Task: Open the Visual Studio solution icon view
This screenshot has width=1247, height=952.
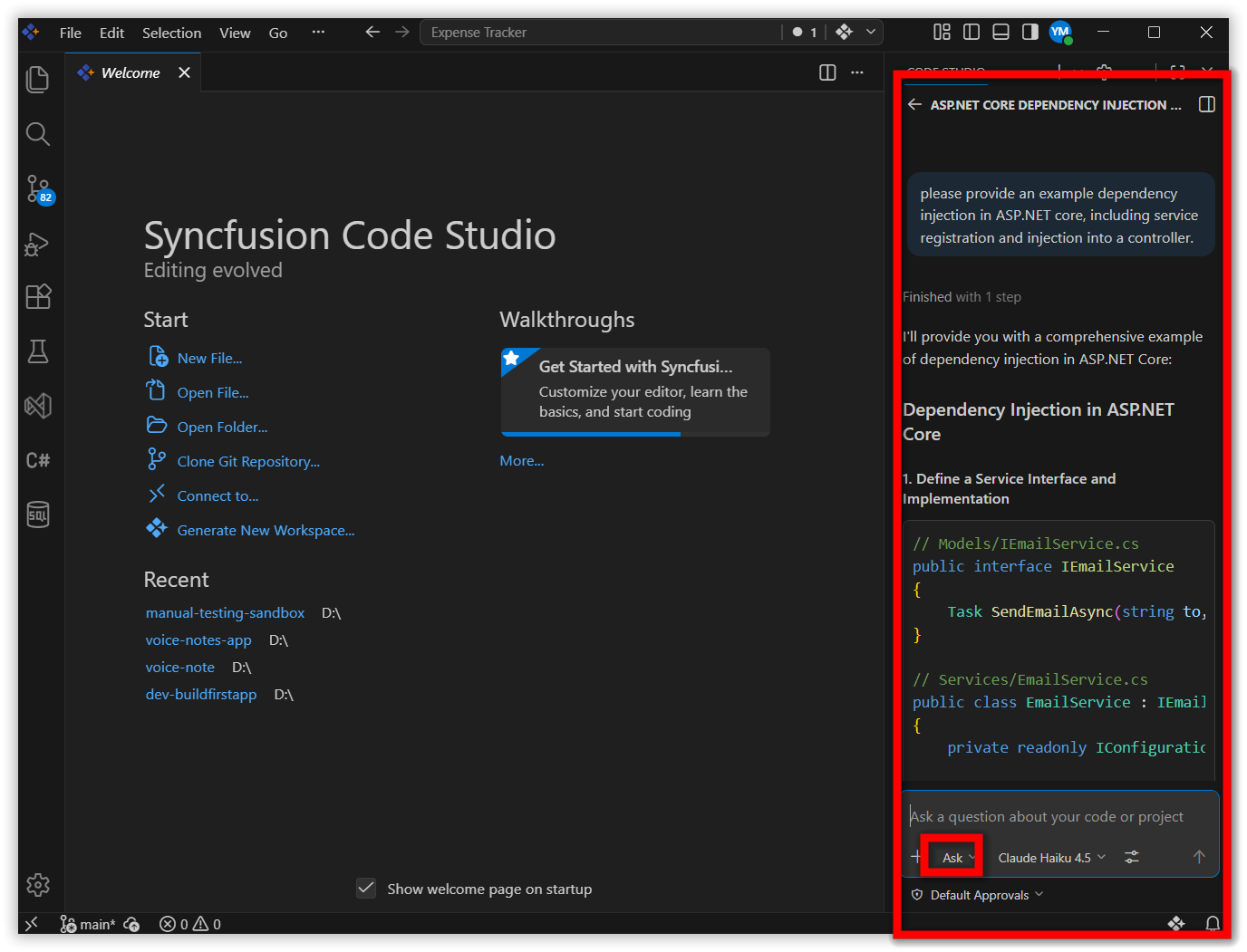Action: pos(38,406)
